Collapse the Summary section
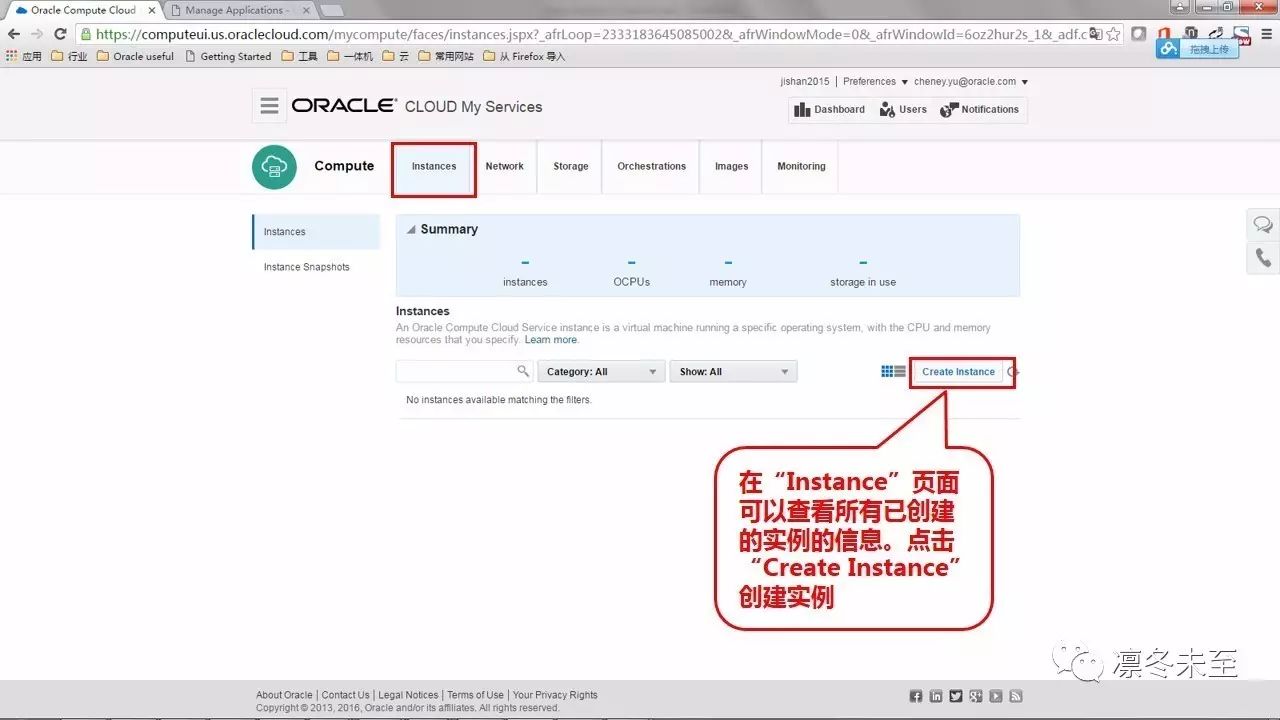The height and width of the screenshot is (720, 1280). click(x=410, y=230)
